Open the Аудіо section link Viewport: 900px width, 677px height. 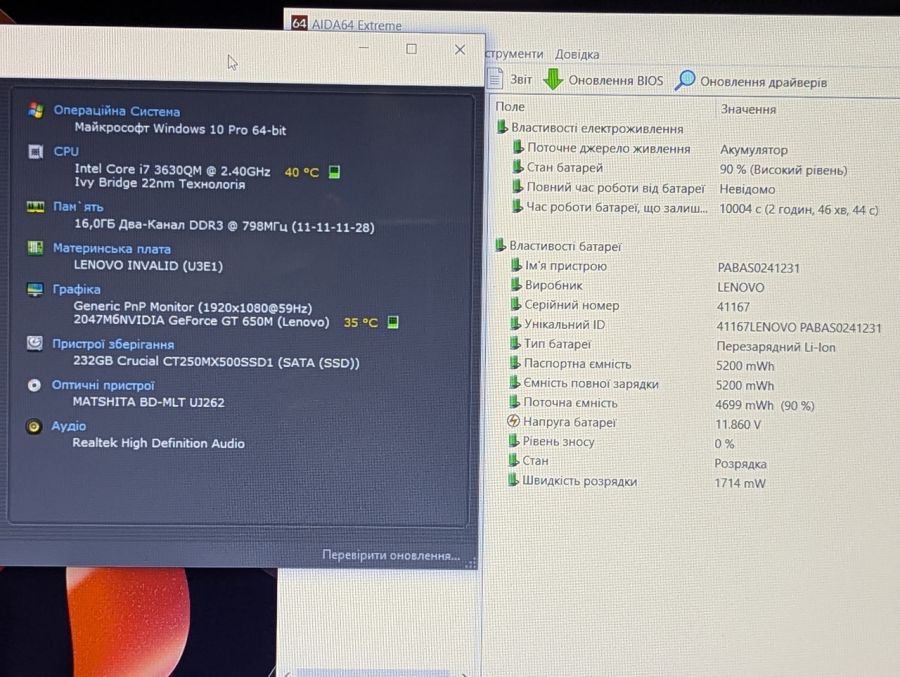point(68,426)
